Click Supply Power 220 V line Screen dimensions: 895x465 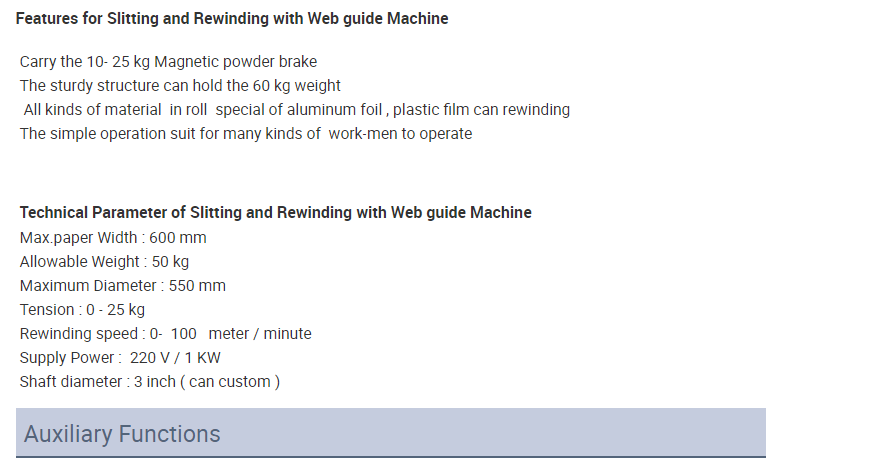120,358
